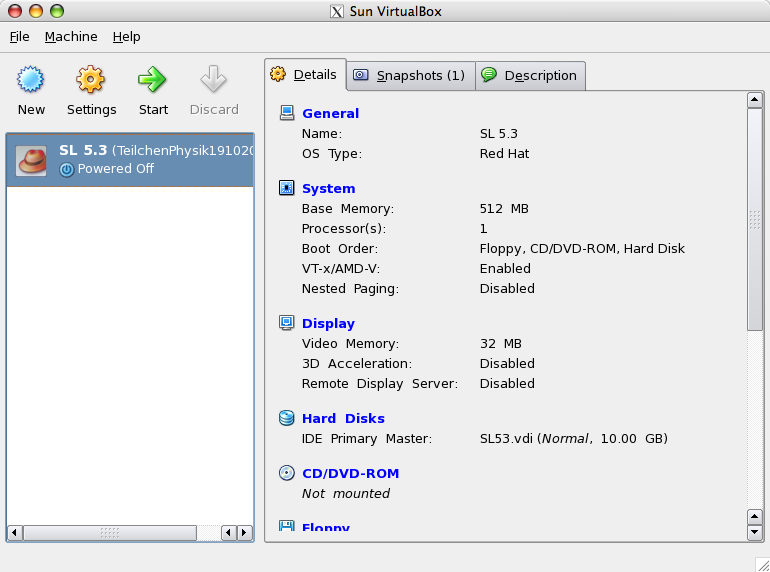Switch to the Snapshots (1) tab

click(411, 76)
